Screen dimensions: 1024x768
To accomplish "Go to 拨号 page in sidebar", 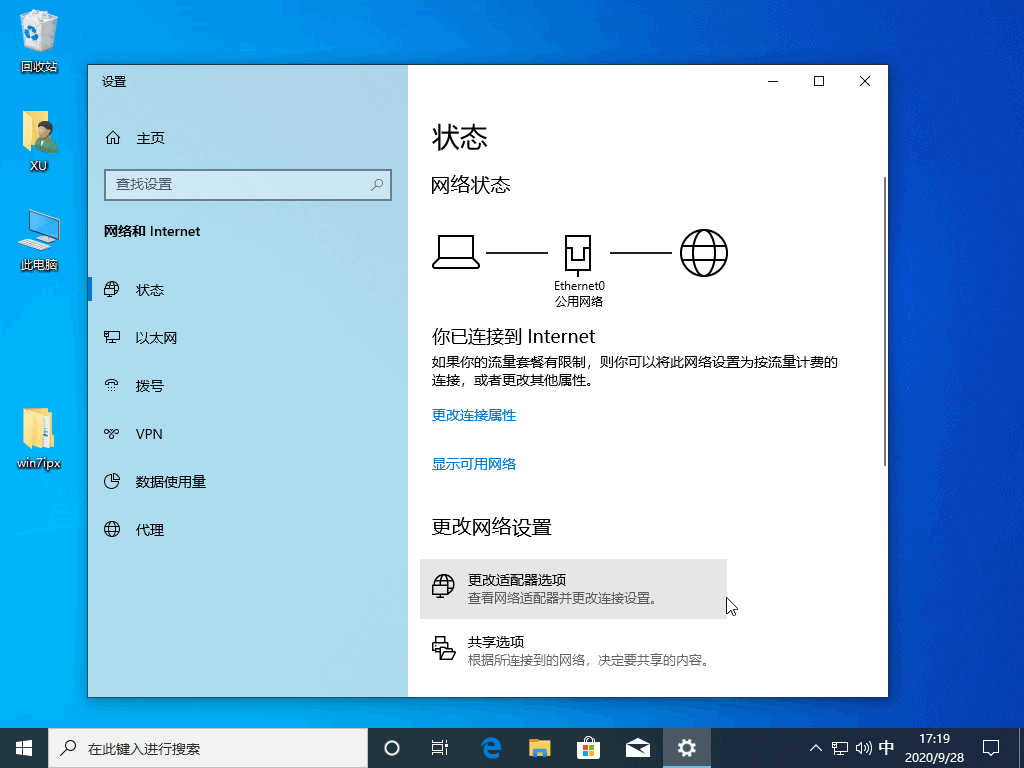I will pyautogui.click(x=248, y=386).
